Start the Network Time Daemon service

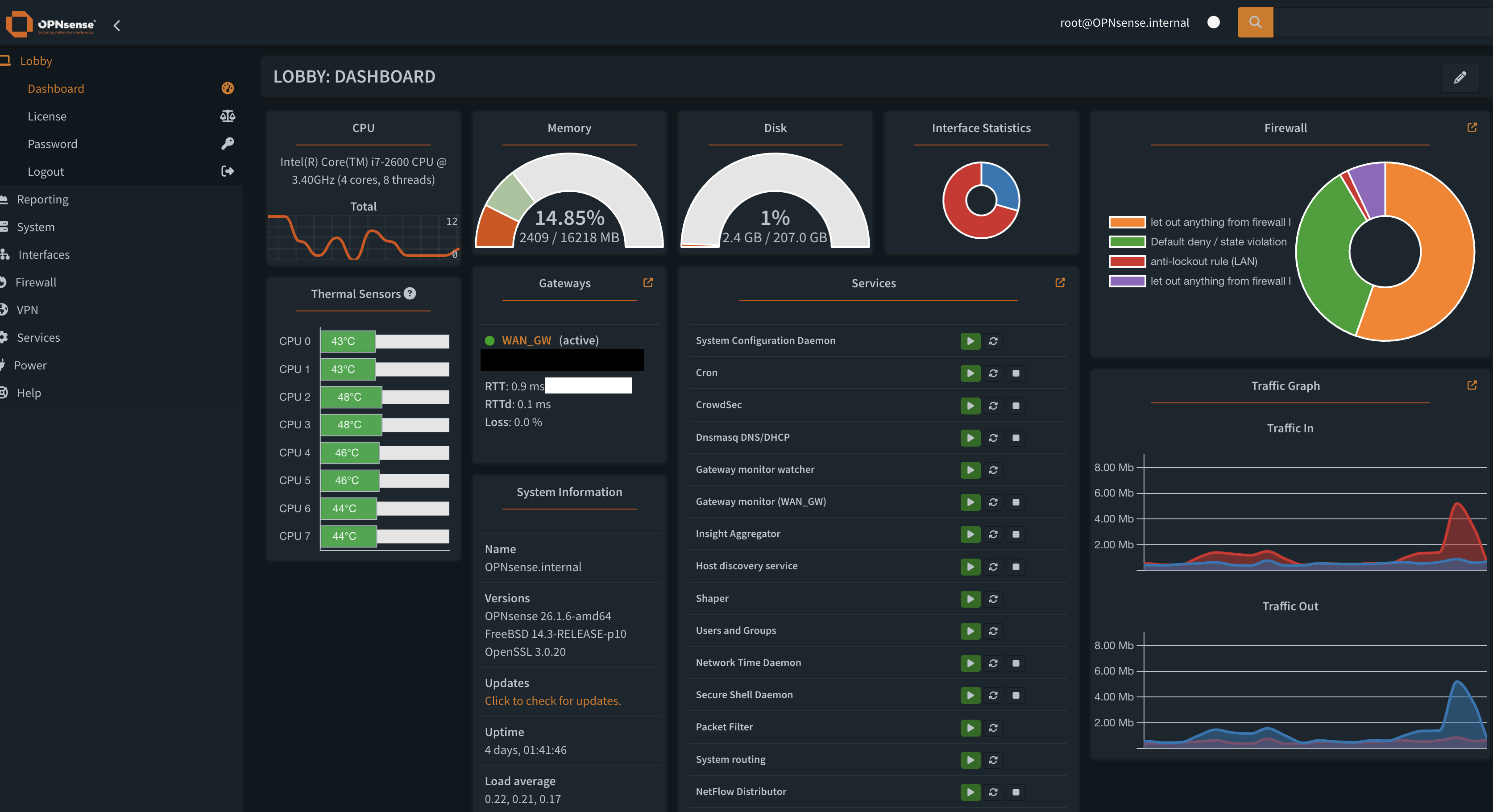pyautogui.click(x=970, y=663)
